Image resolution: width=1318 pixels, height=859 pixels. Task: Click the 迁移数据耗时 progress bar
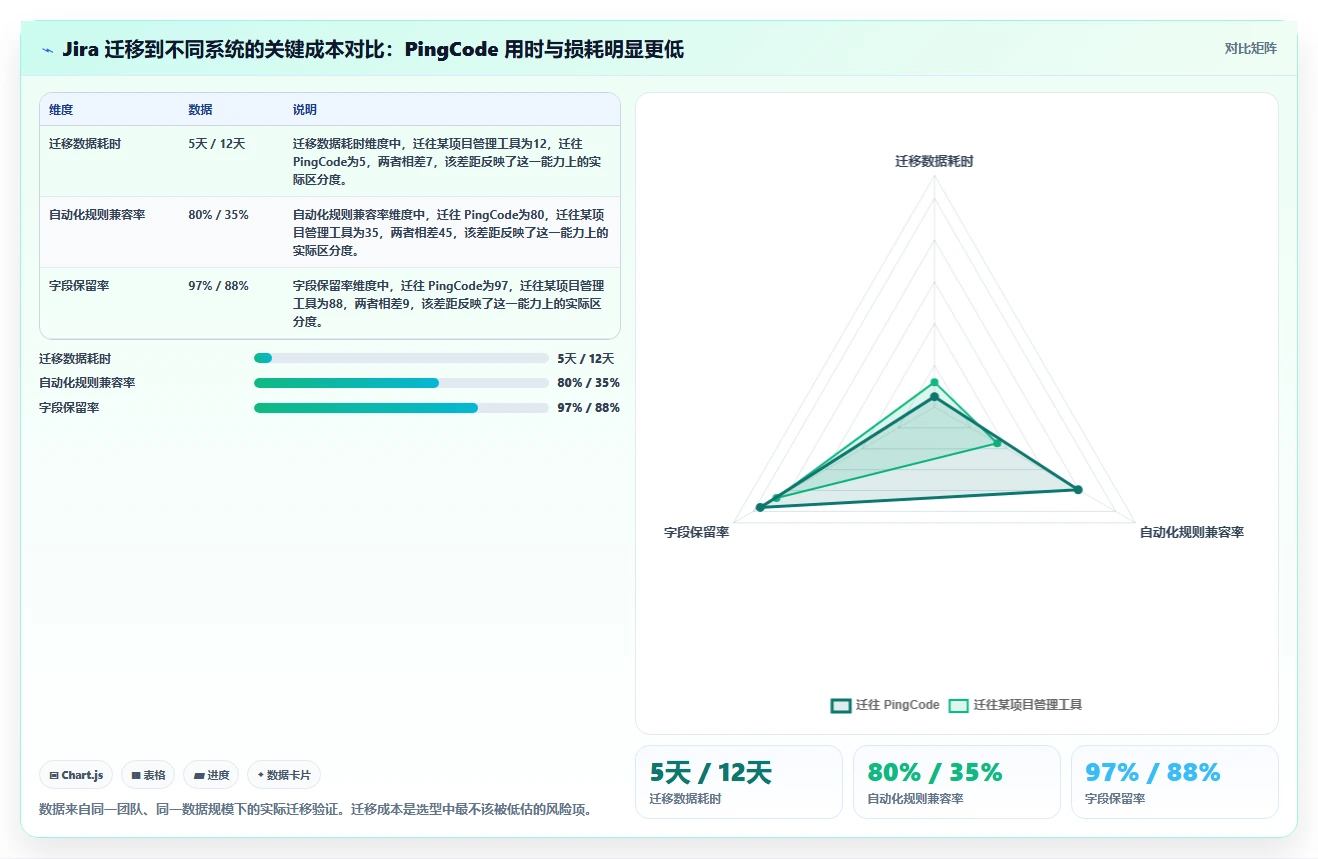pyautogui.click(x=401, y=358)
